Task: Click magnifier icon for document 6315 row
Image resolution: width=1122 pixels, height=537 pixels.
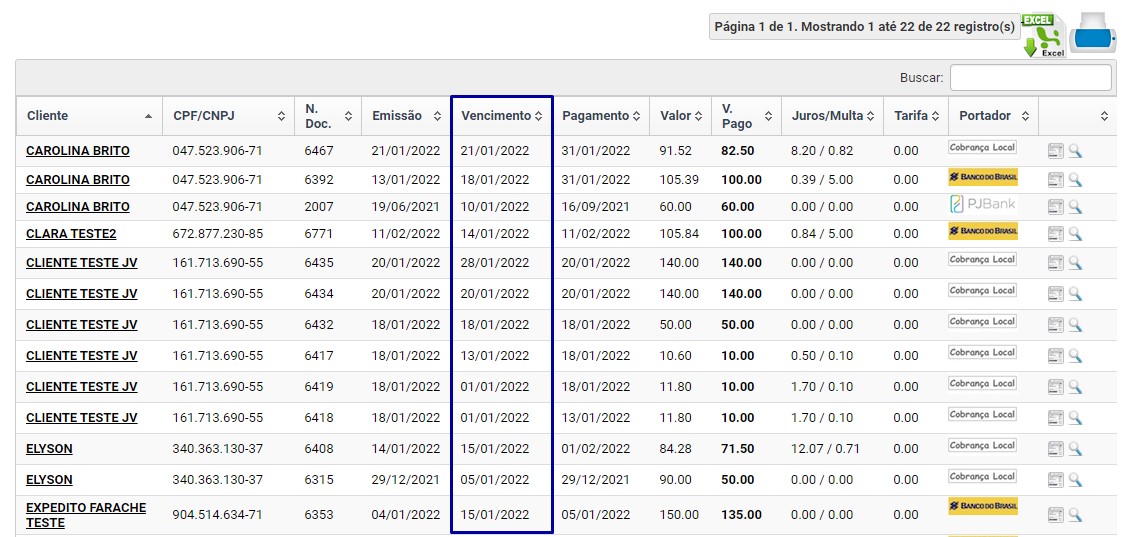Action: point(1075,480)
